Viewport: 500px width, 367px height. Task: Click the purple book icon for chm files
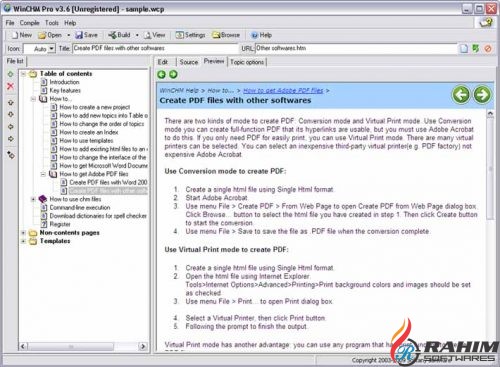tap(43, 199)
